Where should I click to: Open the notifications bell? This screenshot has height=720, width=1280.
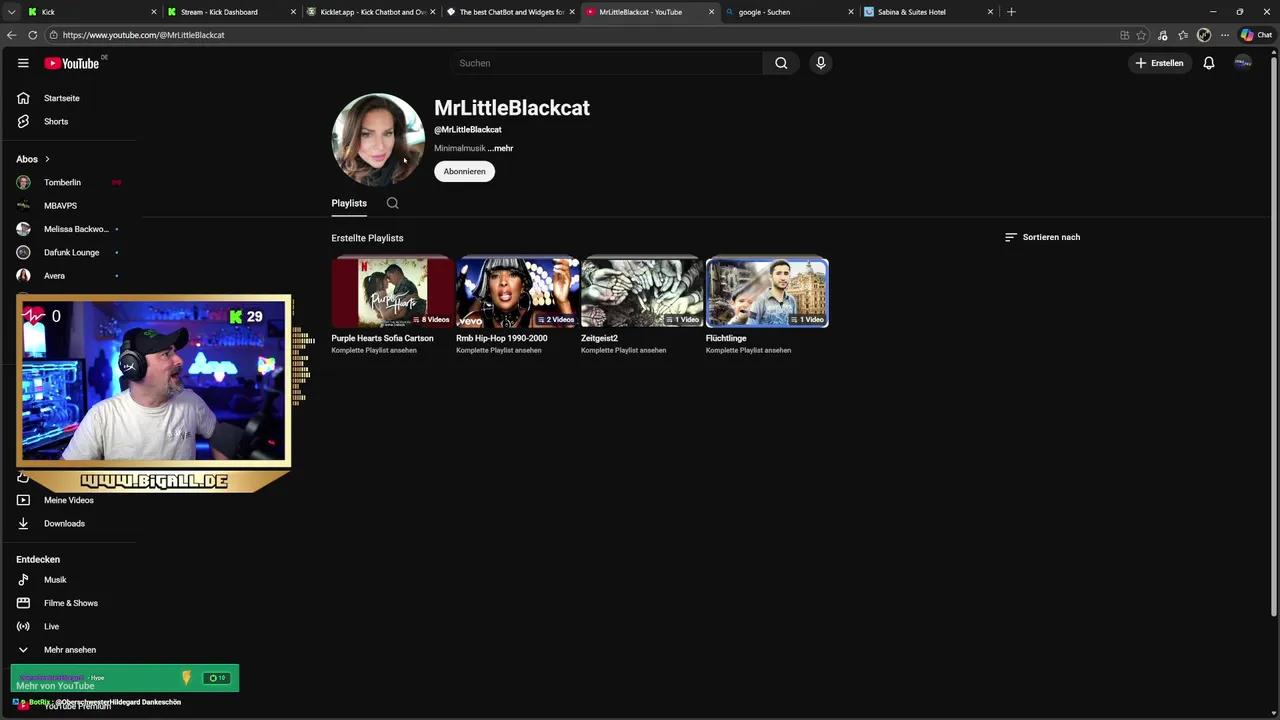point(1209,63)
